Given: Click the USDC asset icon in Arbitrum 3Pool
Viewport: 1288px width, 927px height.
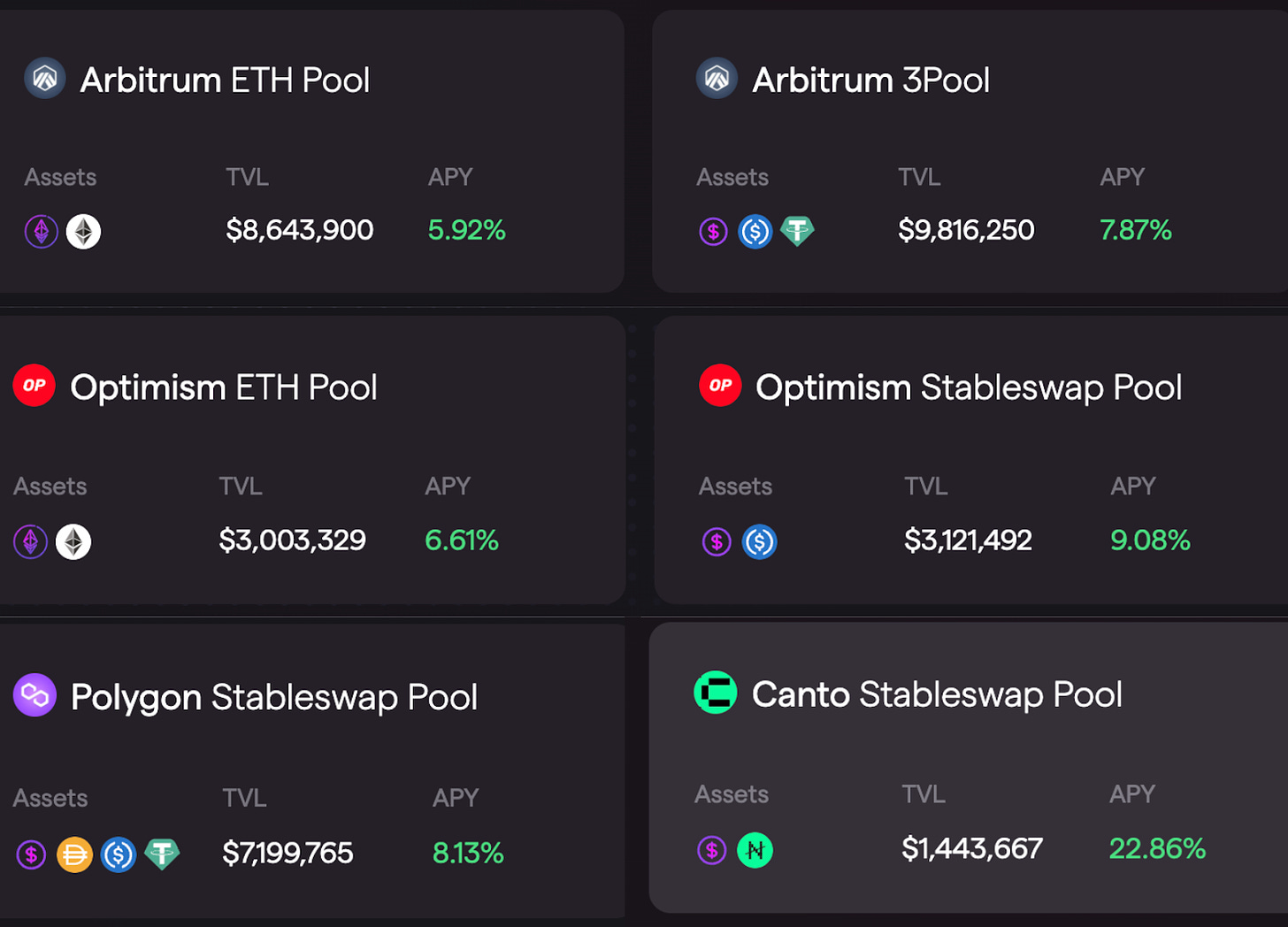Looking at the screenshot, I should [x=755, y=232].
